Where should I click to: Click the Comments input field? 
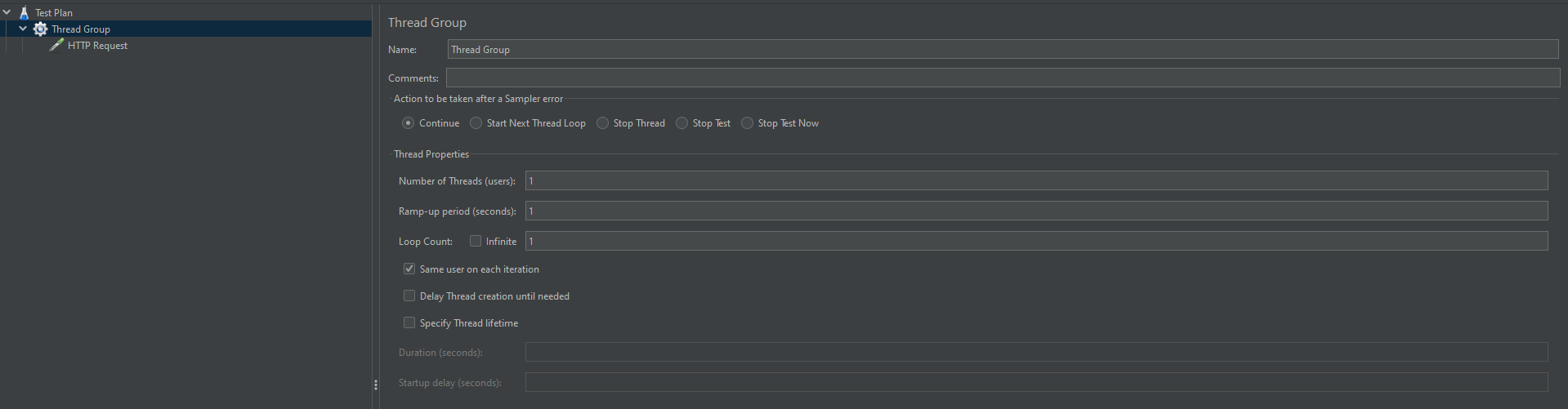point(1003,78)
